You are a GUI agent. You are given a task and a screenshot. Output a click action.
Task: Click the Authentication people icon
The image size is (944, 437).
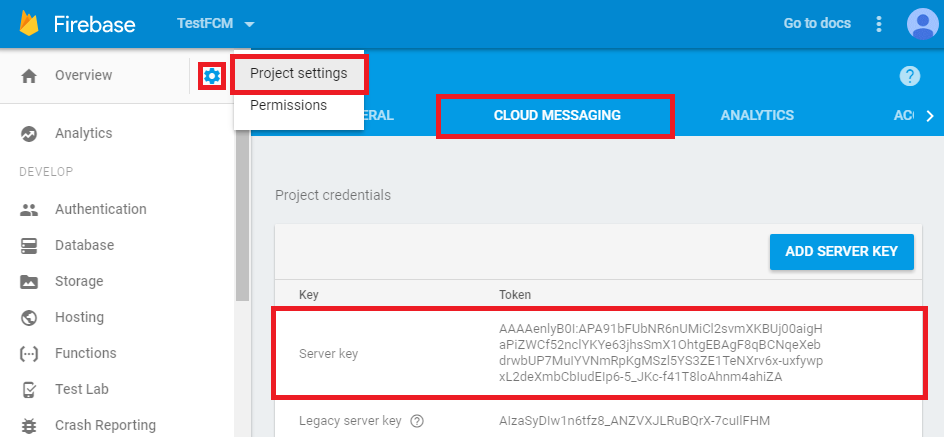tap(29, 210)
